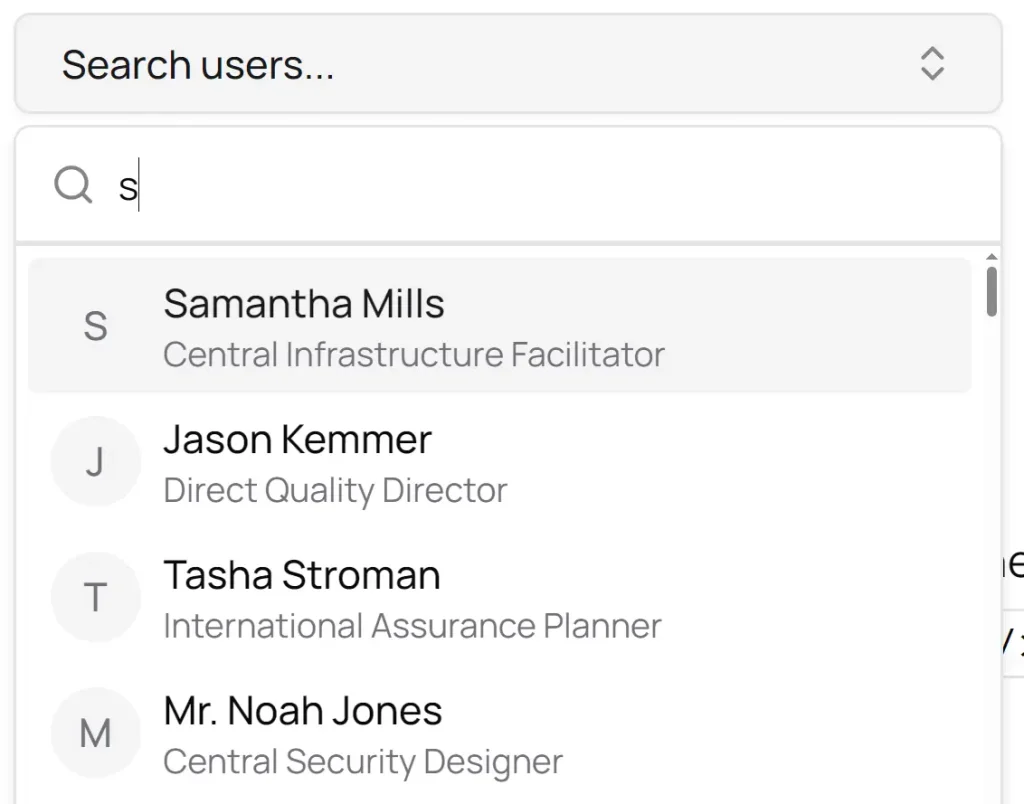Viewport: 1024px width, 804px height.
Task: Click the 'J' avatar for Jason Kemmer
Action: [x=95, y=462]
